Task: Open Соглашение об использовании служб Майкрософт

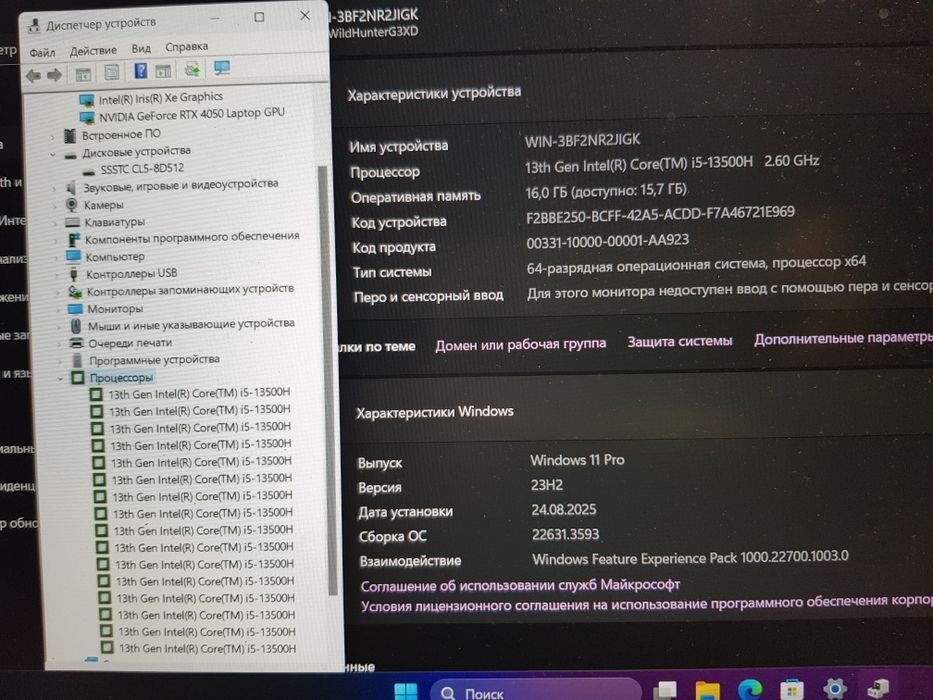Action: click(x=520, y=586)
